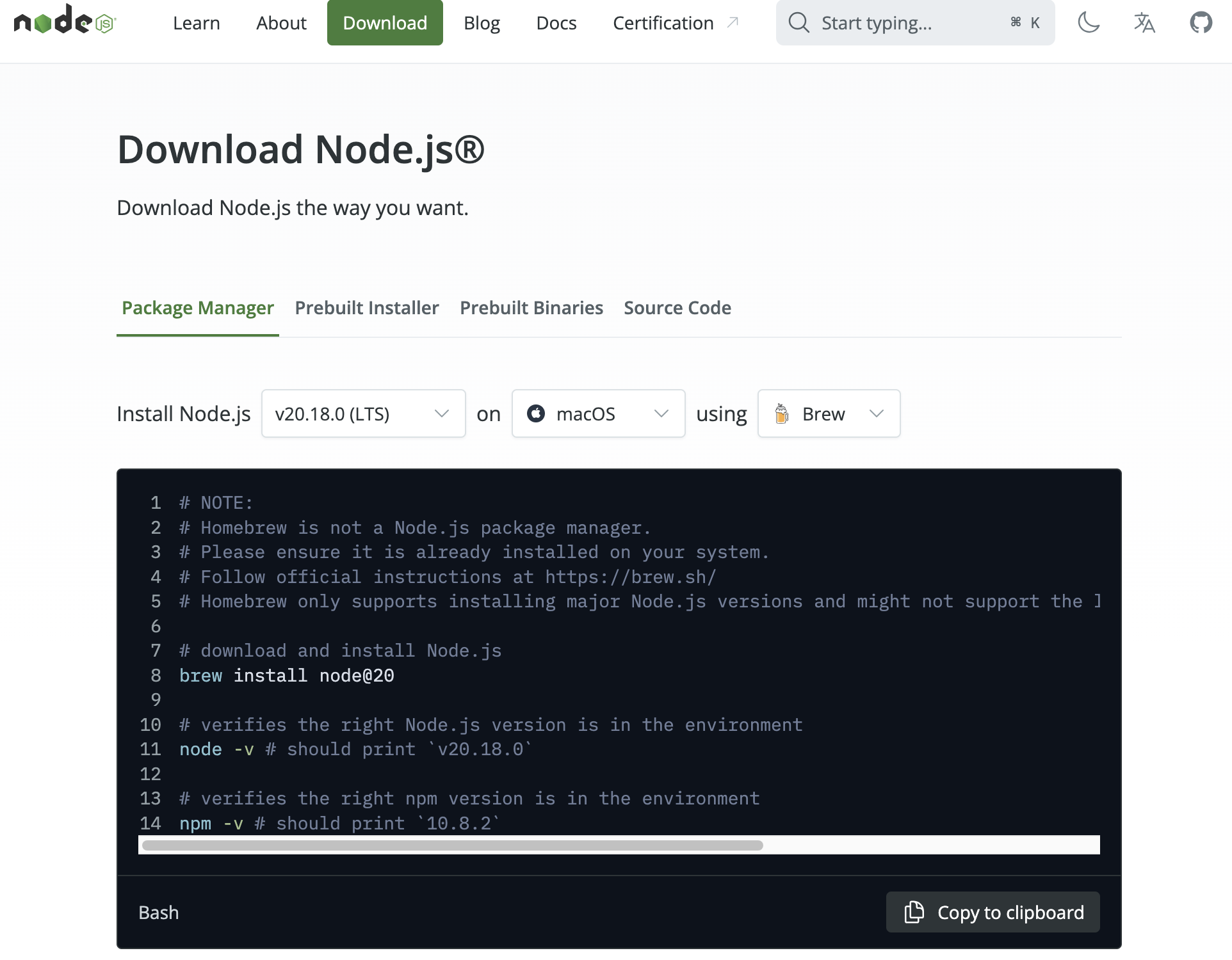
Task: Open the Prebuilt Binaries tab
Action: (531, 308)
